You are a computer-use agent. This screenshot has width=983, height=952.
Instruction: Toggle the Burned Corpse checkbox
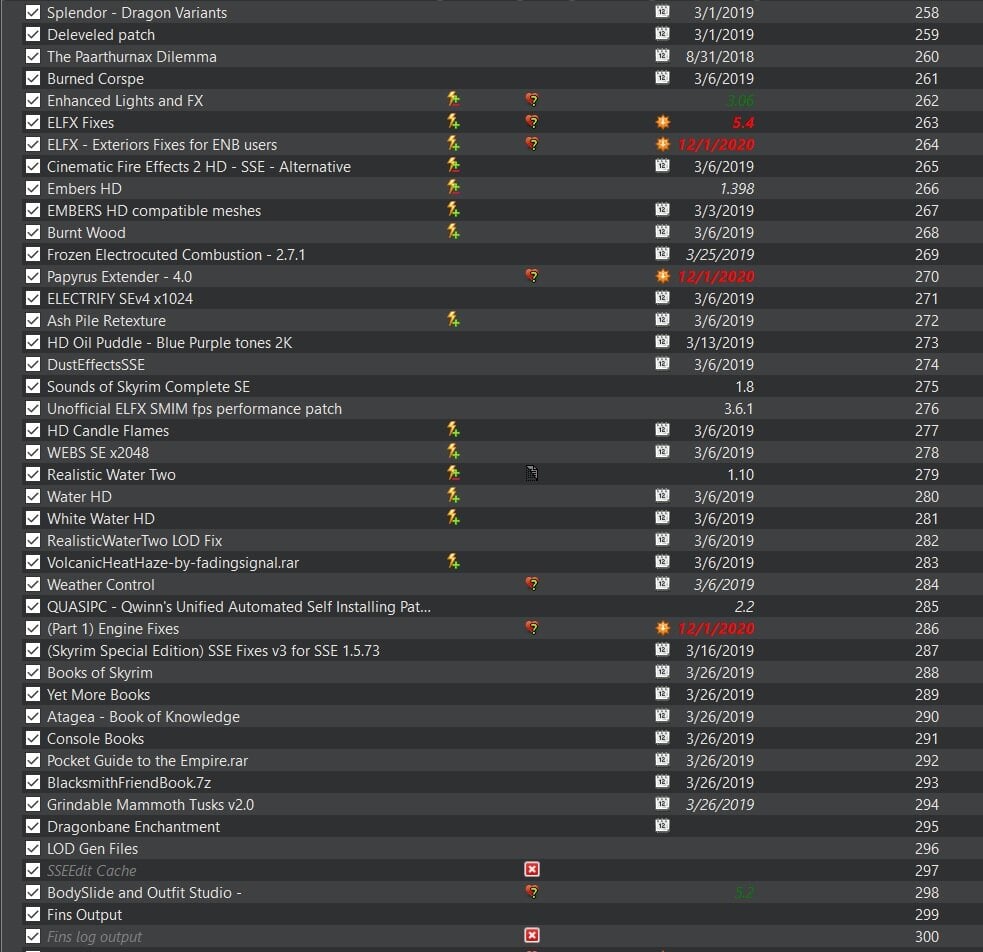click(33, 78)
